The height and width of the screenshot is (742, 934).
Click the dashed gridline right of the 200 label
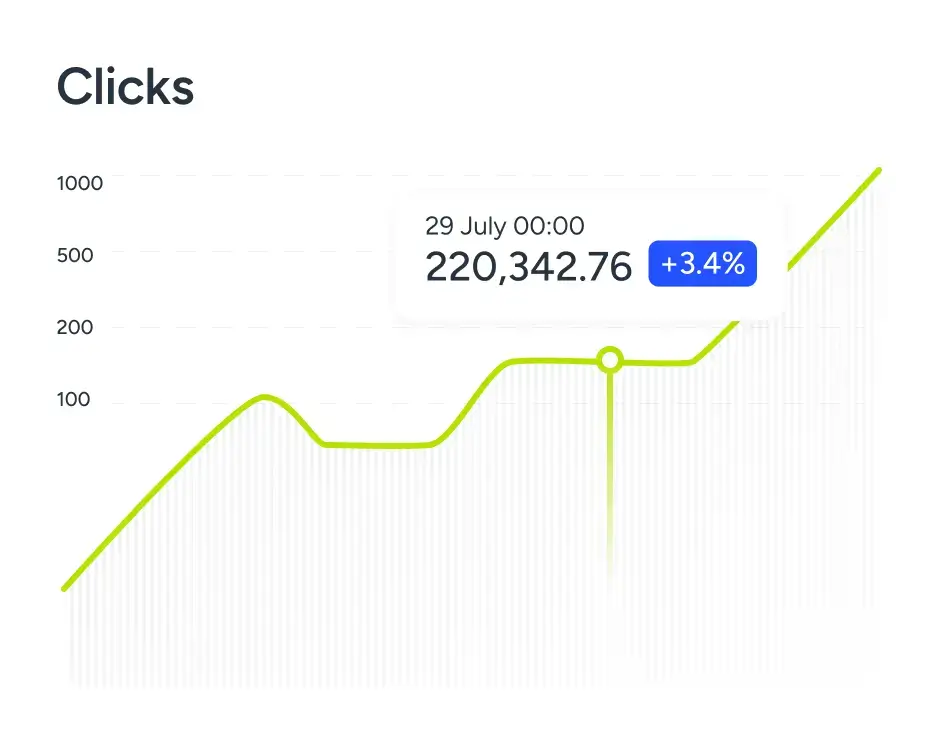pyautogui.click(x=250, y=327)
